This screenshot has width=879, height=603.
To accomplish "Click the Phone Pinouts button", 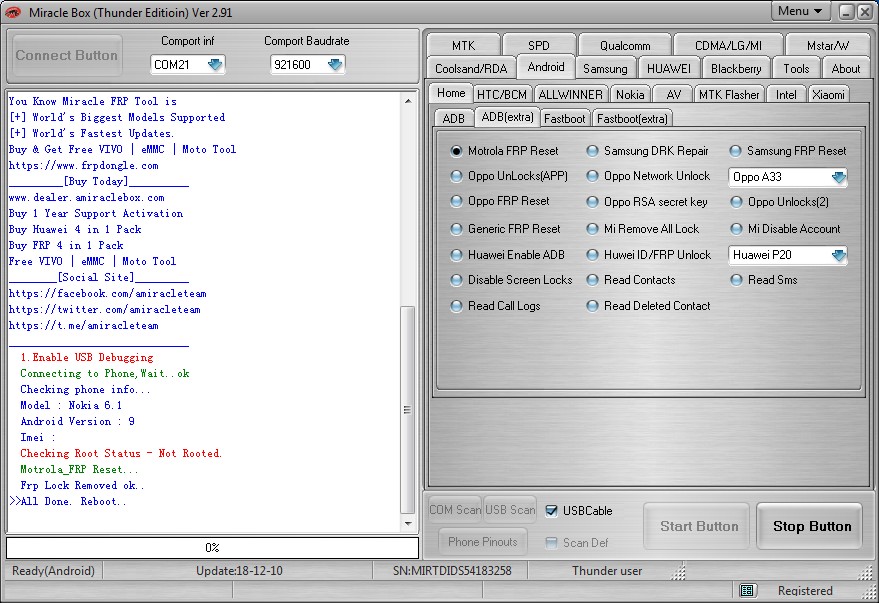I will pyautogui.click(x=483, y=542).
